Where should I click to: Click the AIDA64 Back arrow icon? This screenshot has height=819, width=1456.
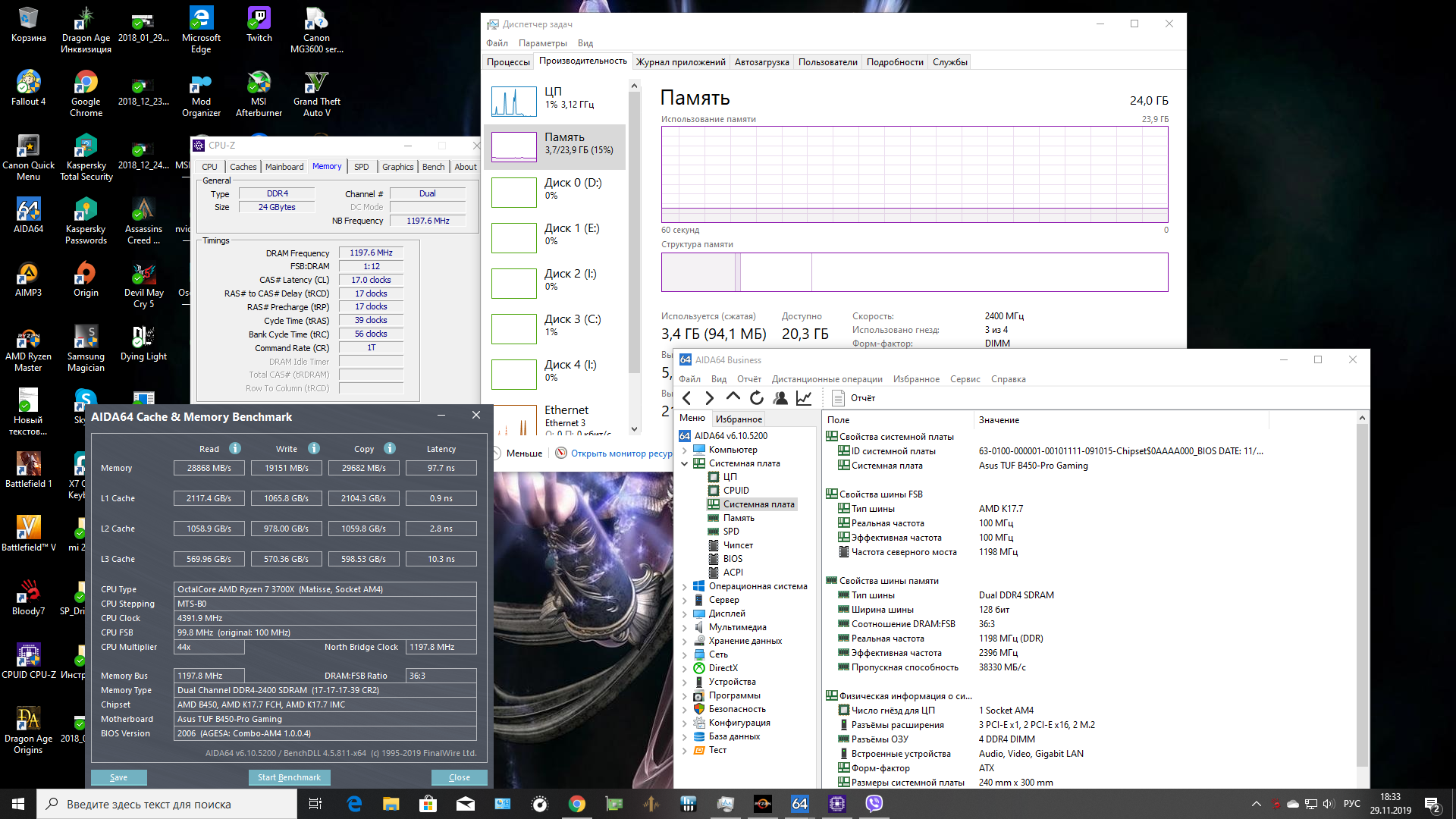click(687, 398)
